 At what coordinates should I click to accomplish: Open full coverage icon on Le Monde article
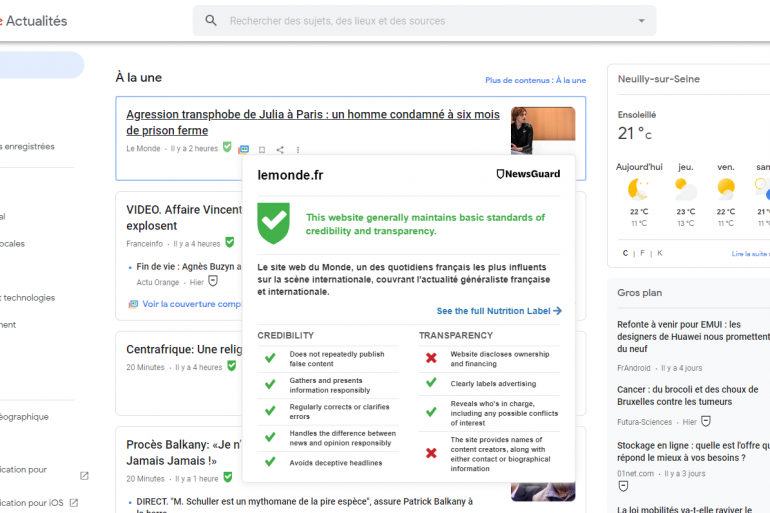(x=244, y=150)
